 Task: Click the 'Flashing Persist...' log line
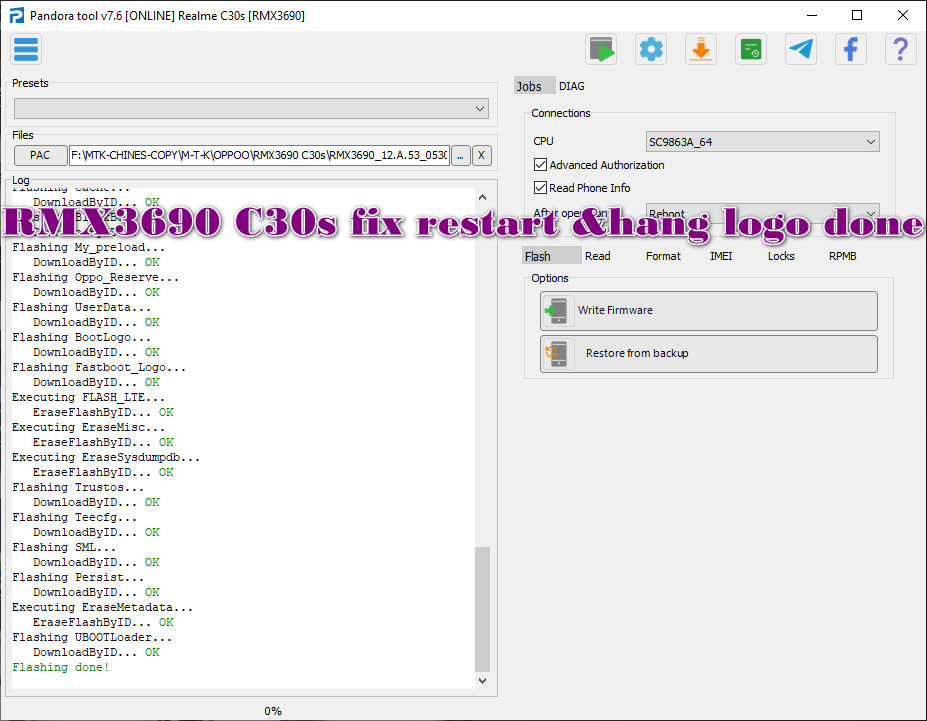pos(78,577)
